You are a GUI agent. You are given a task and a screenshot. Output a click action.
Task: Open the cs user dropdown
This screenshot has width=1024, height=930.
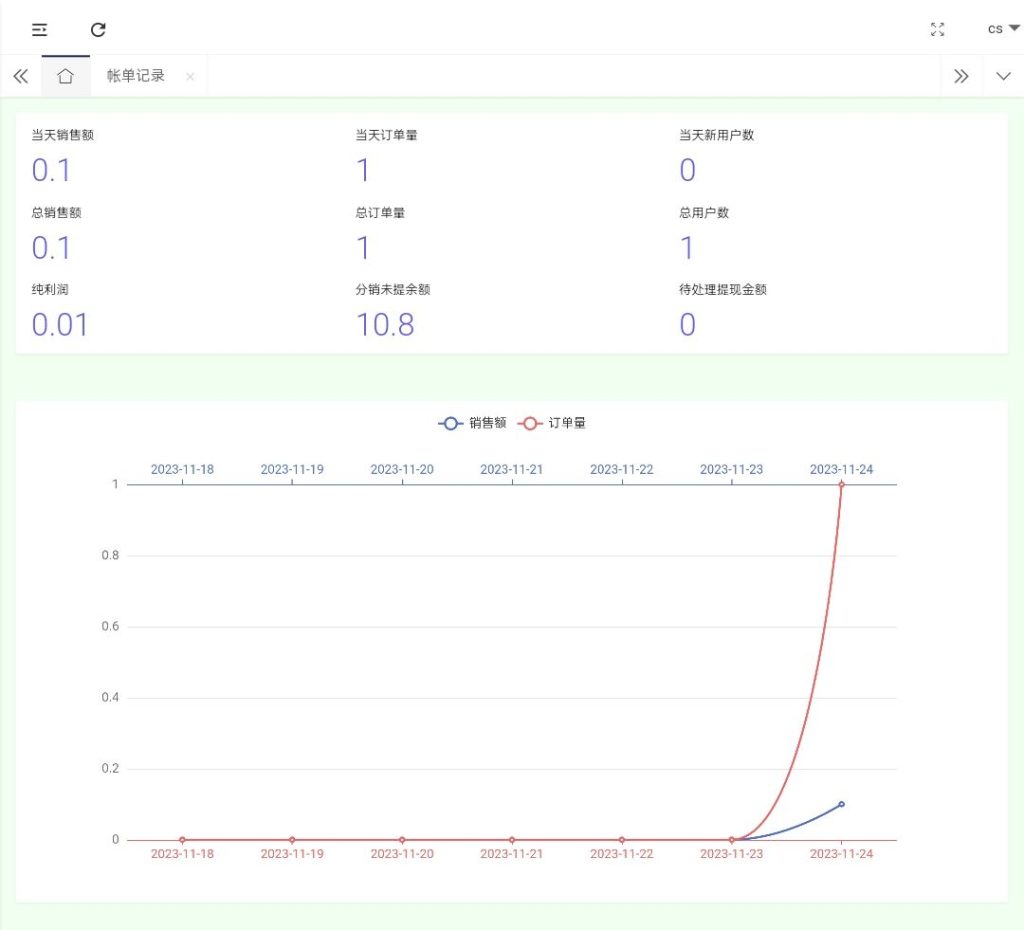coord(1002,29)
